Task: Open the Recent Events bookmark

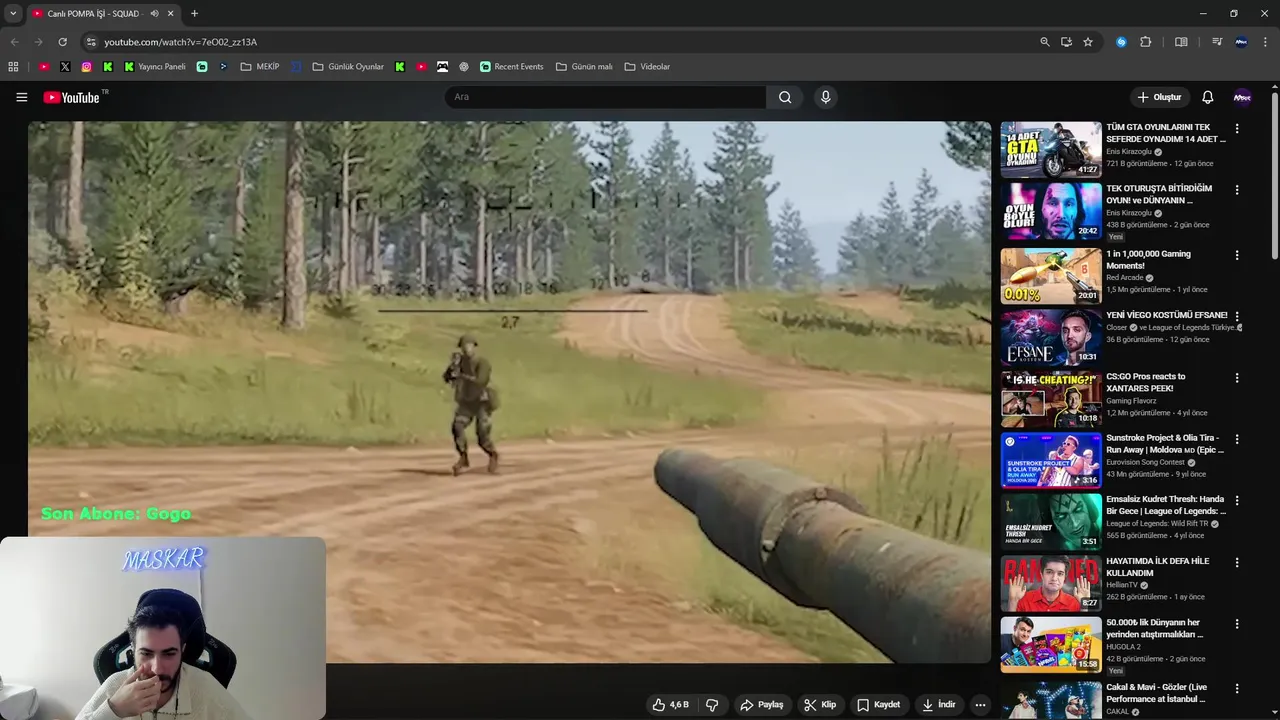Action: (x=511, y=67)
